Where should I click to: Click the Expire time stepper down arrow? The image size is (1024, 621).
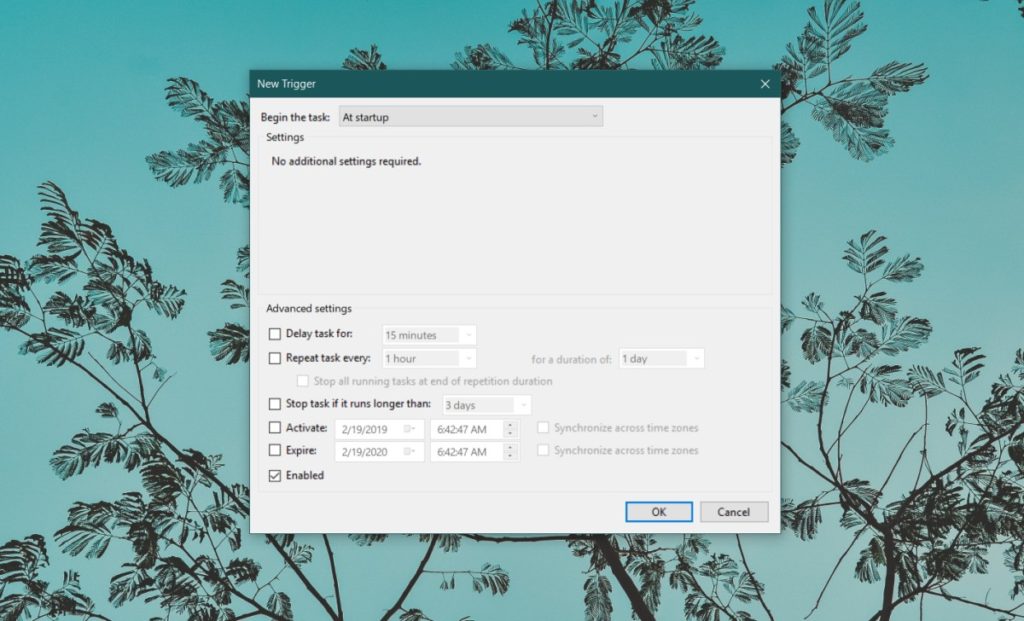tap(510, 455)
